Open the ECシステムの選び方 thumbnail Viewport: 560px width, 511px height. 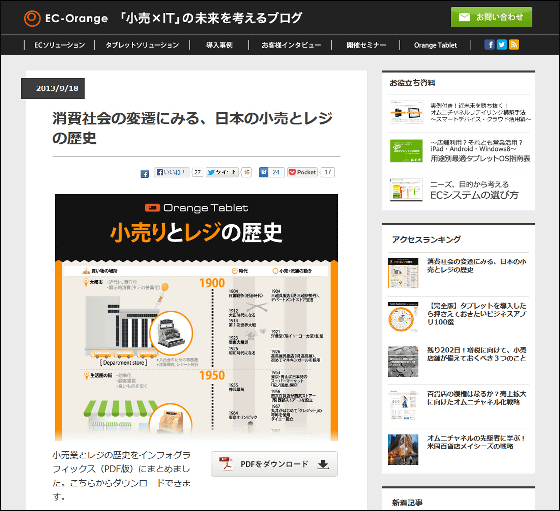406,190
